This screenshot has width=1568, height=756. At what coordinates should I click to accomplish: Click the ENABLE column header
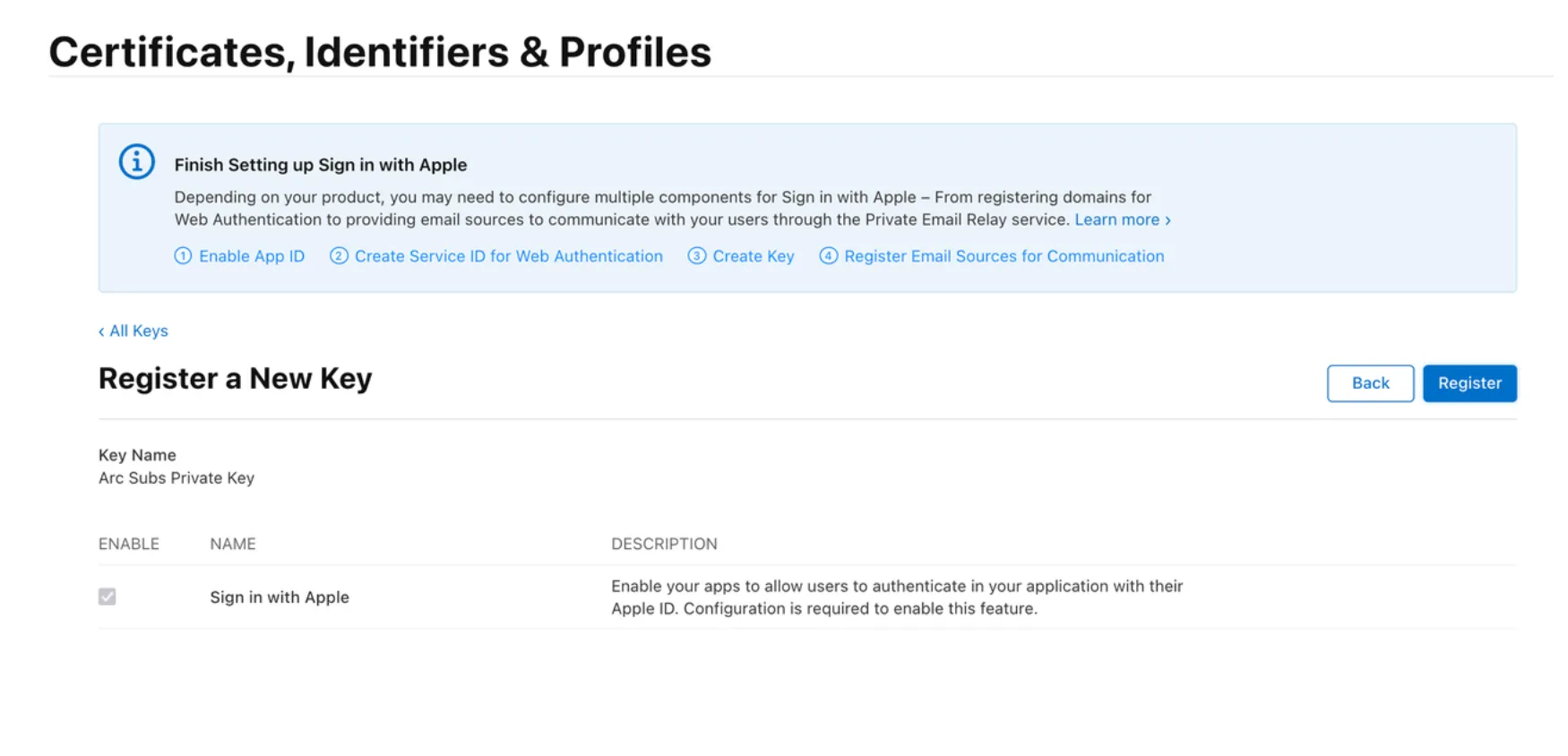point(129,544)
